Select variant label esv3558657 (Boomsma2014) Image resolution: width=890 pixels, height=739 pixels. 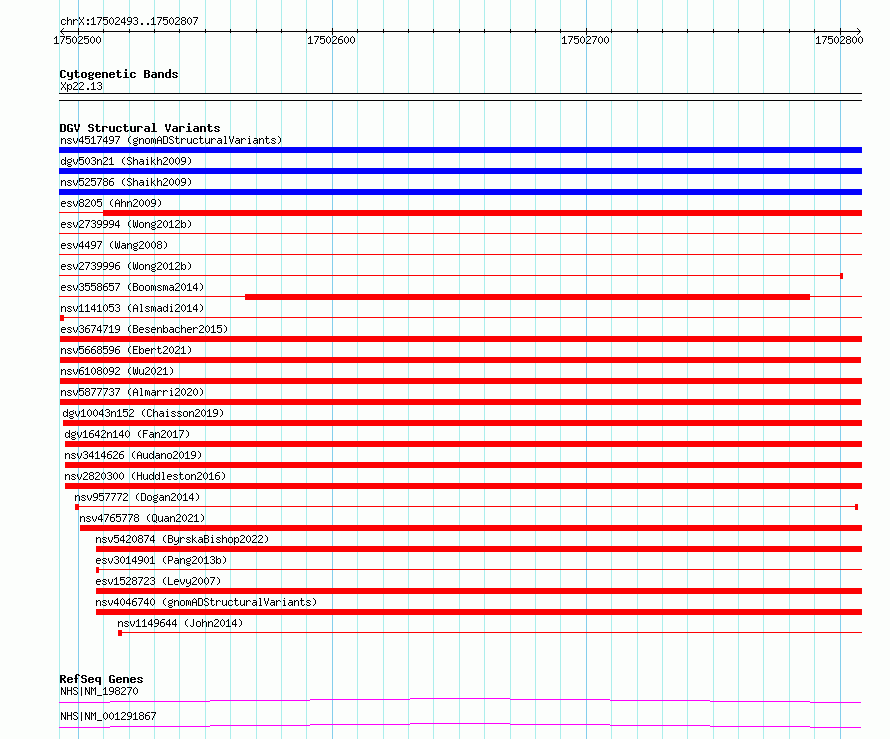point(132,287)
